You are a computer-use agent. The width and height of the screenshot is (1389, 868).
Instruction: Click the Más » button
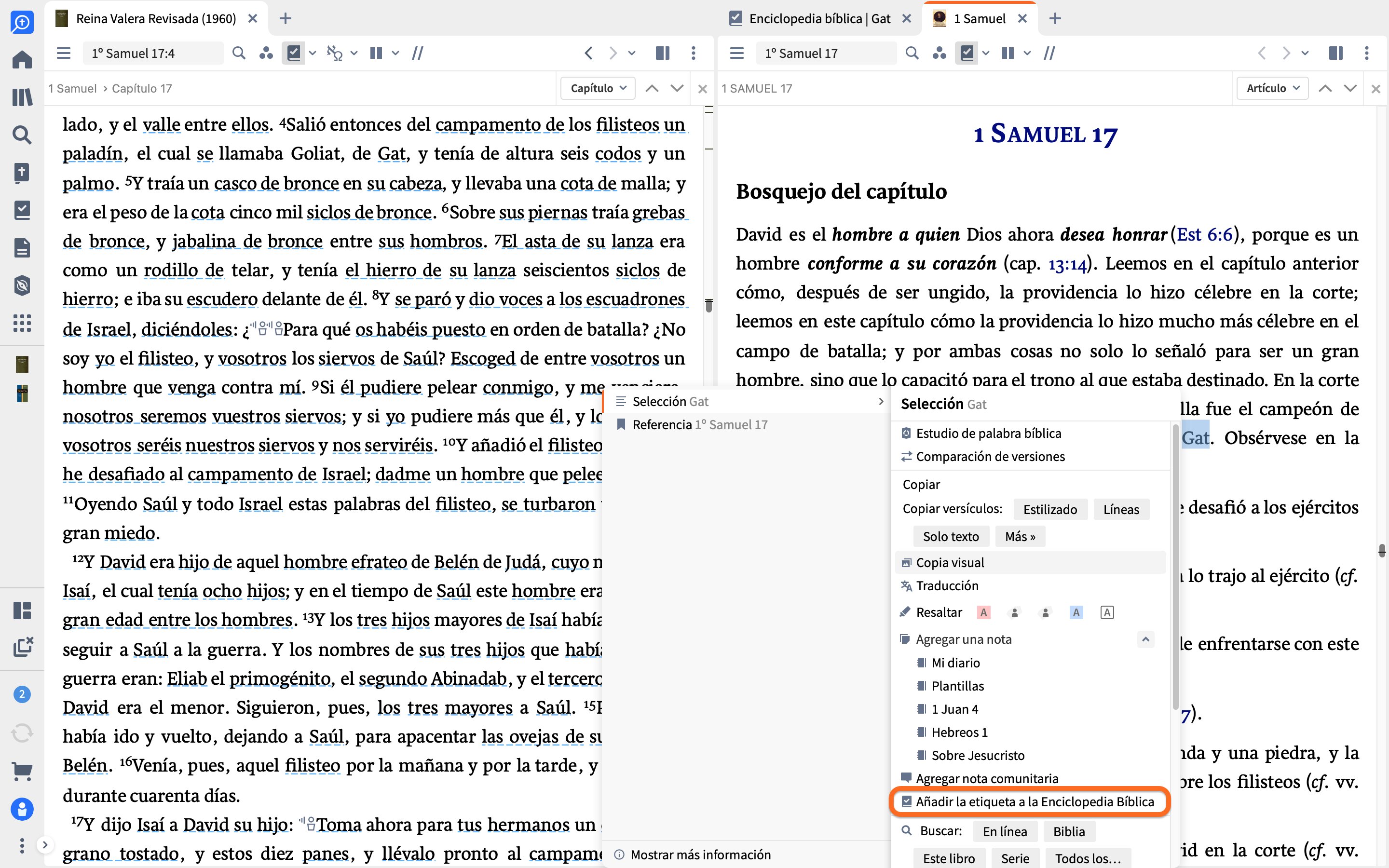click(1020, 536)
